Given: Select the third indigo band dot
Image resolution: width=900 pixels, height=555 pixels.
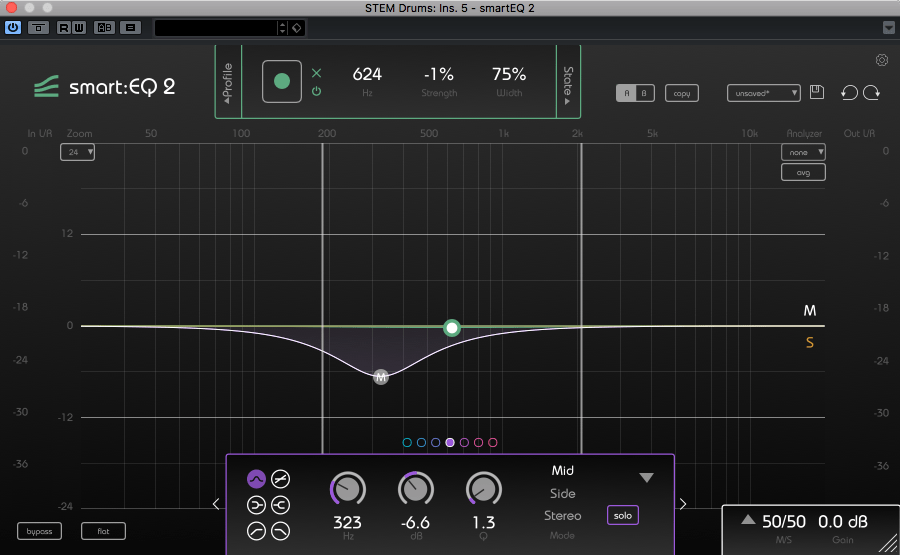Looking at the screenshot, I should (436, 443).
